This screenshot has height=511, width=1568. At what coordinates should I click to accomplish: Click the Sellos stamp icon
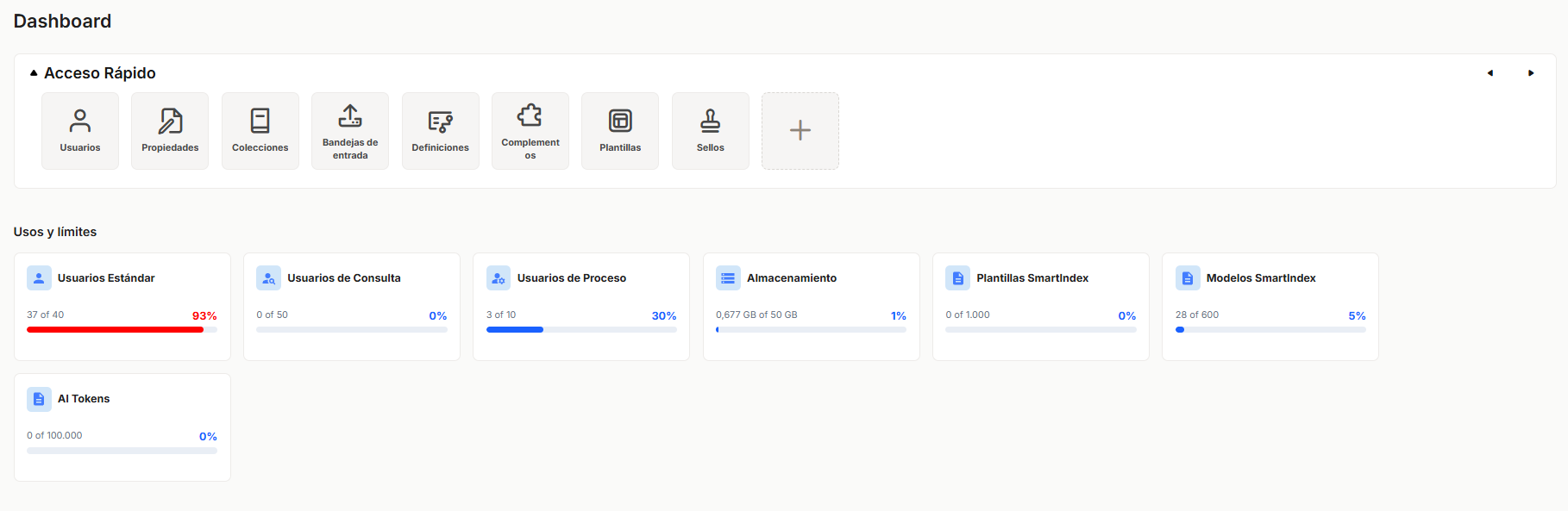coord(710,121)
